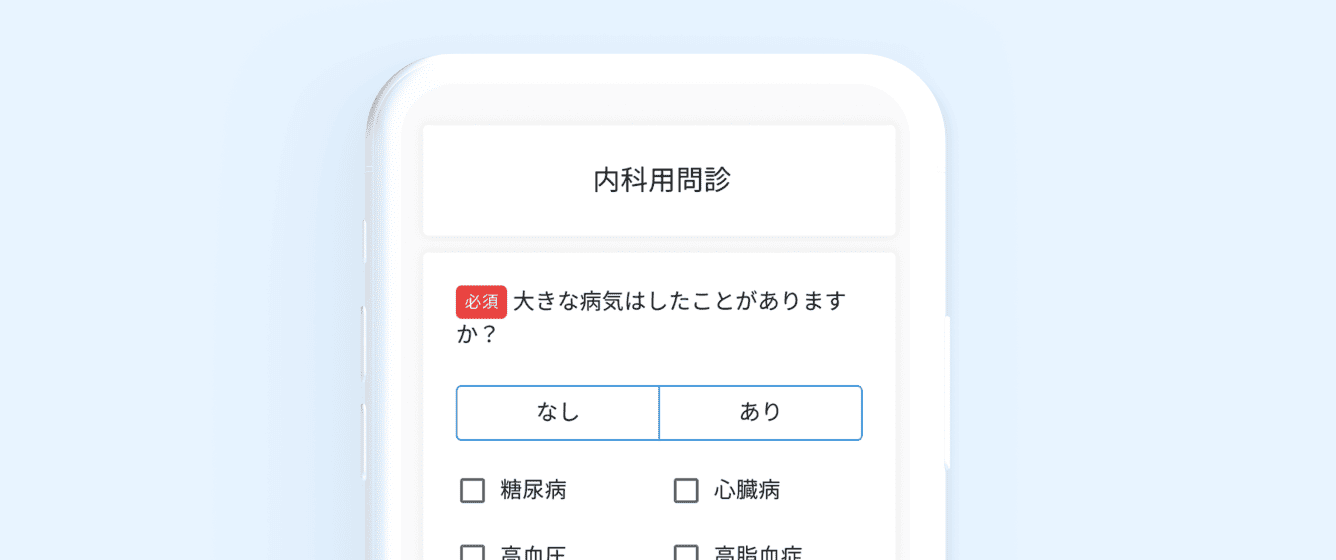The width and height of the screenshot is (1336, 560).
Task: Click the 高脂血症 label text
Action: 758,554
